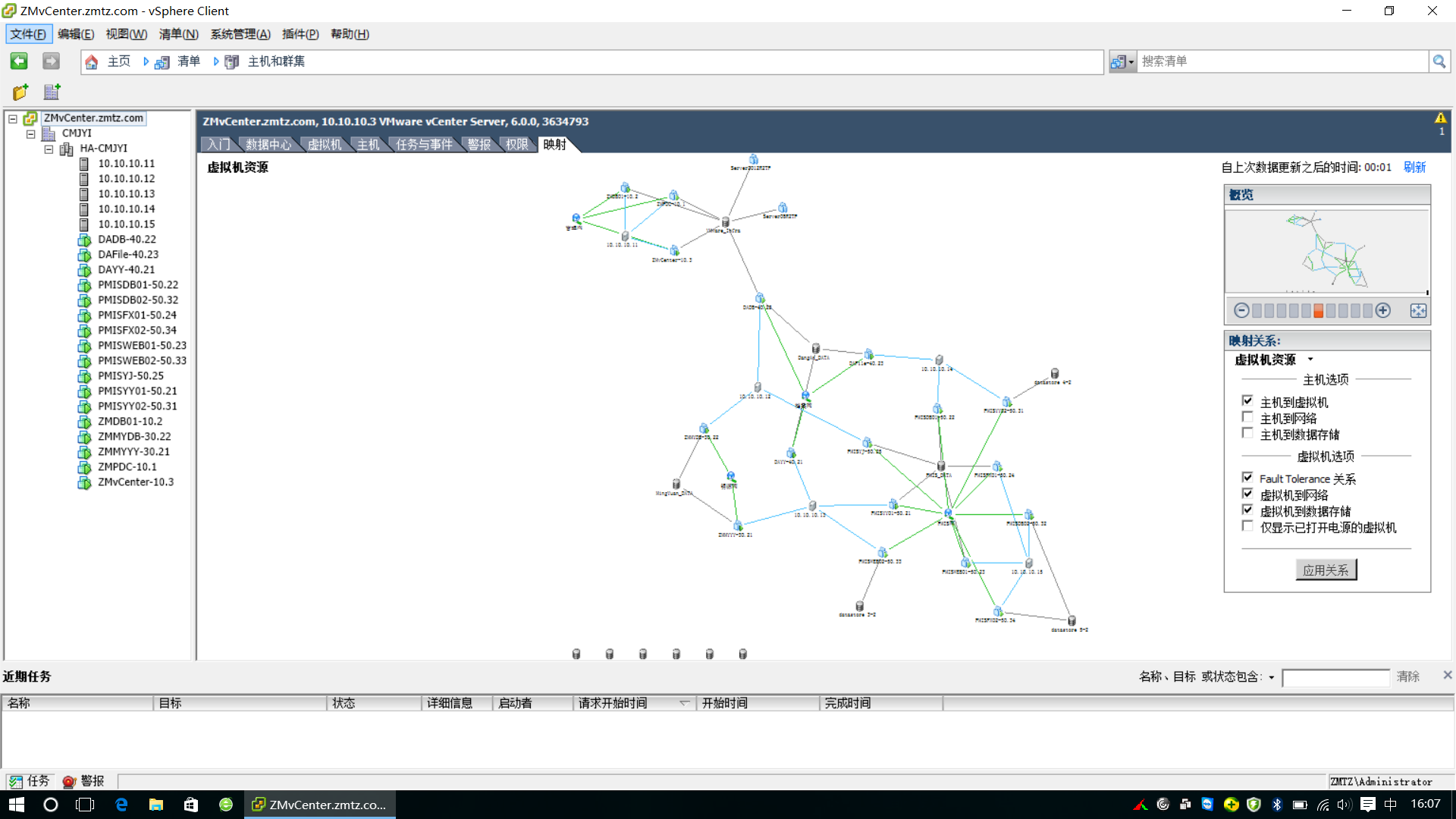Collapse the CMJYI datacenter node

[31, 134]
